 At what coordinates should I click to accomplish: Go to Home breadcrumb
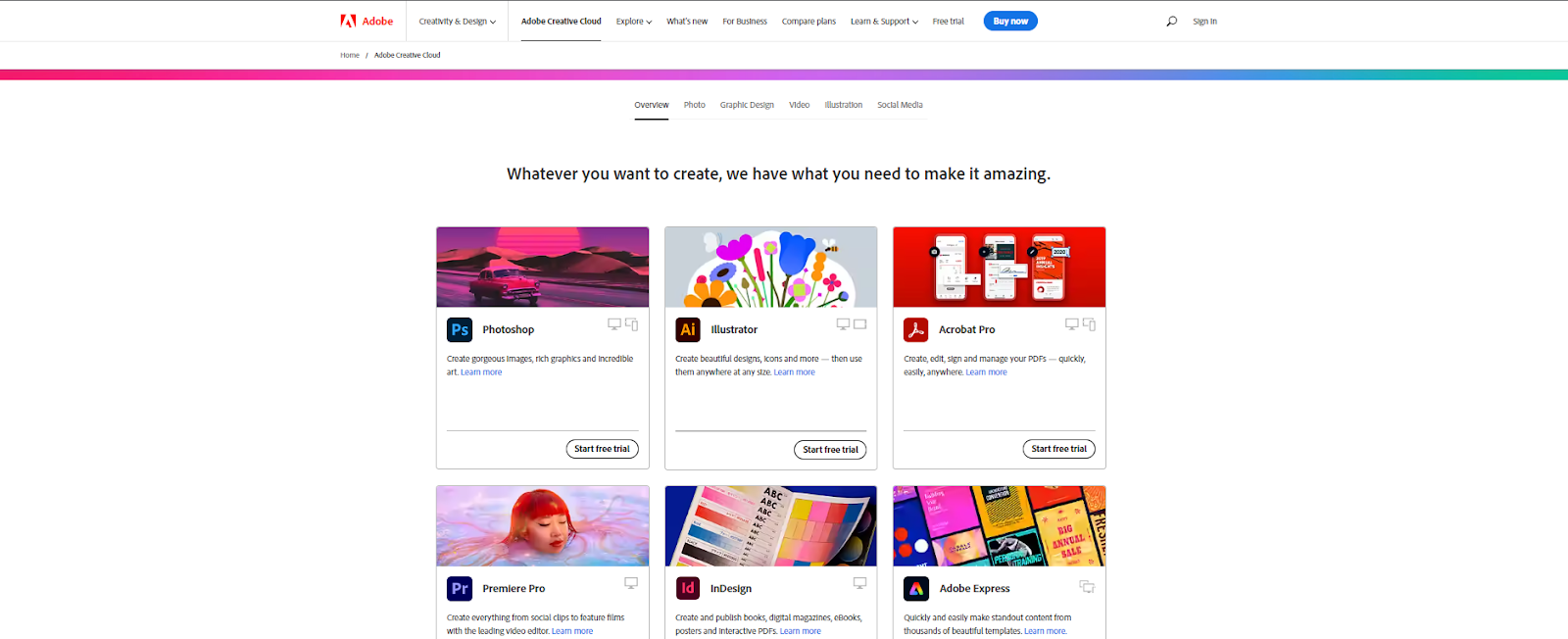click(350, 55)
